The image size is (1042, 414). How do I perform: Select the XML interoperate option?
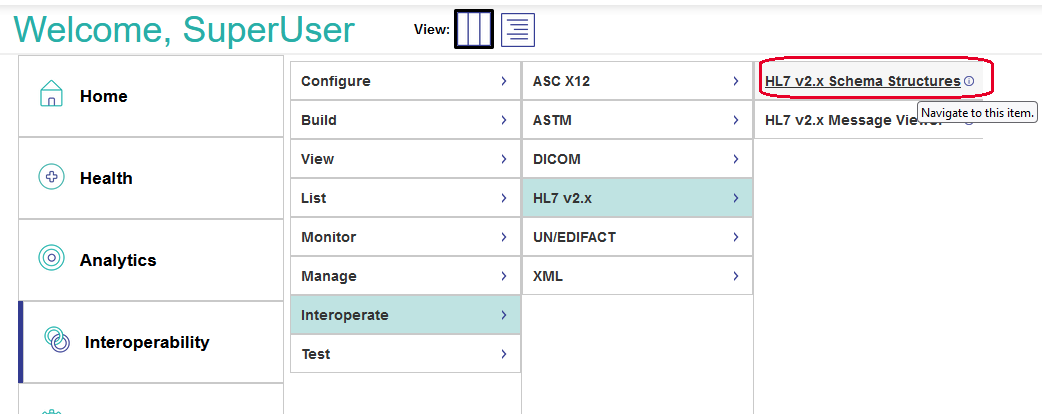548,276
